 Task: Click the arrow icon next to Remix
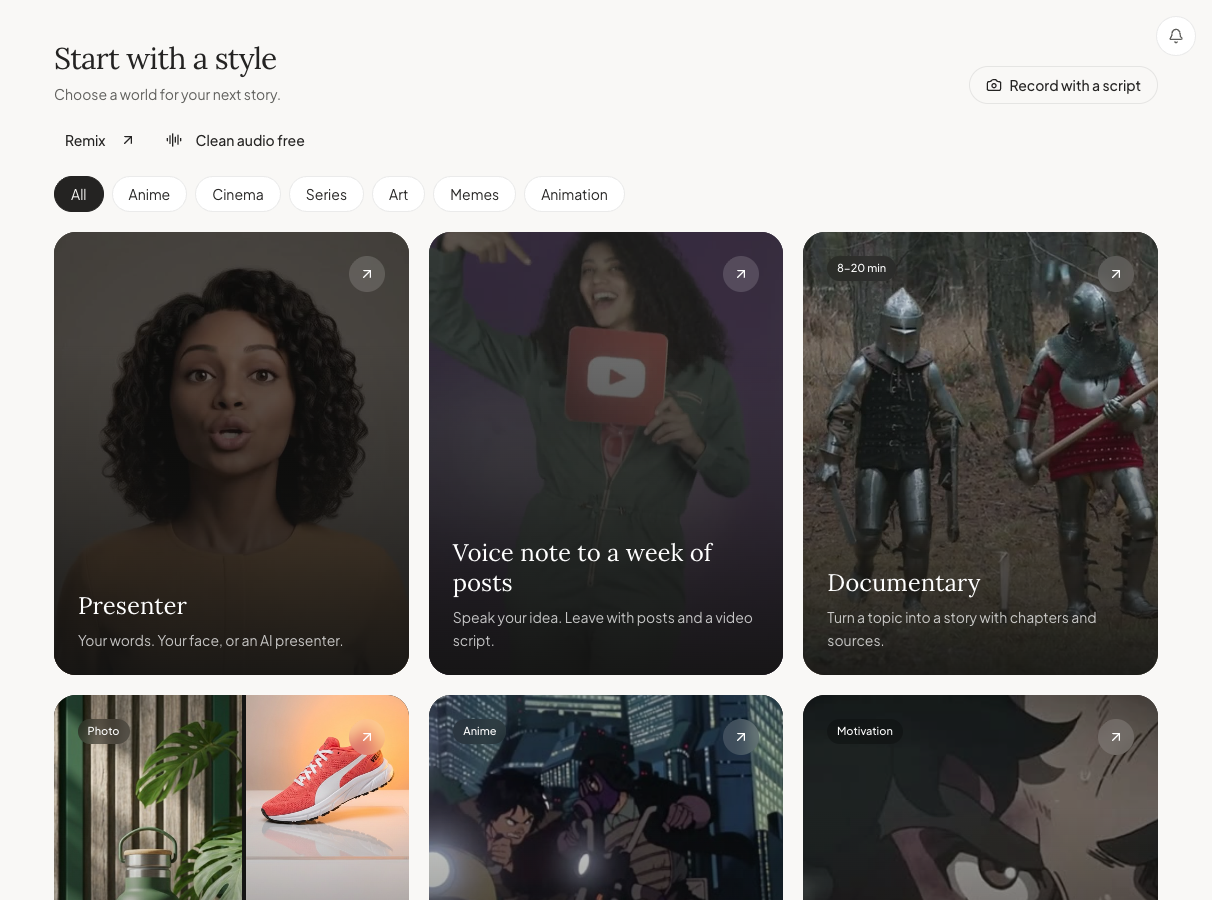pyautogui.click(x=128, y=140)
